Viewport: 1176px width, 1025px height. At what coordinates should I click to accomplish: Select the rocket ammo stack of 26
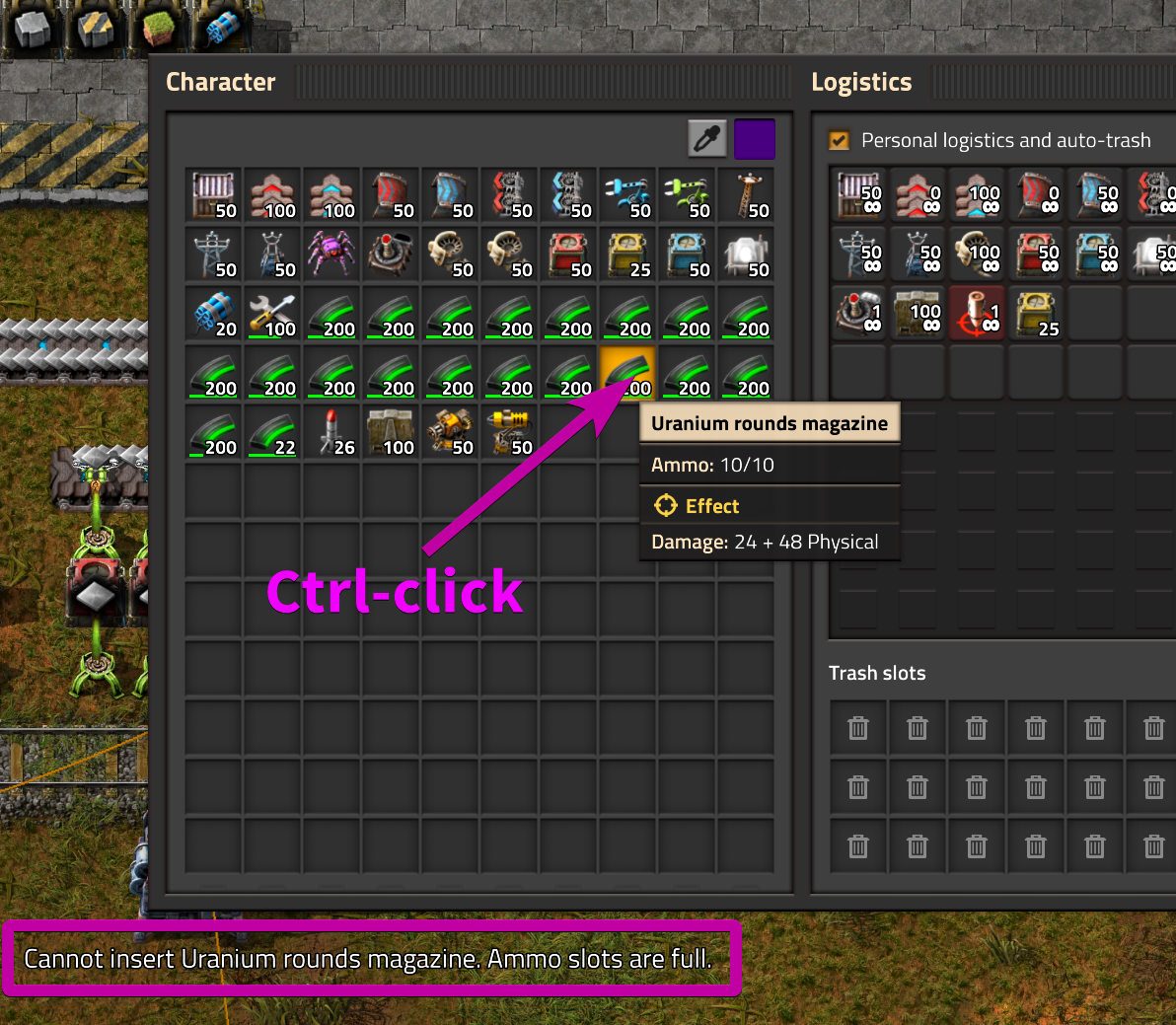point(331,433)
